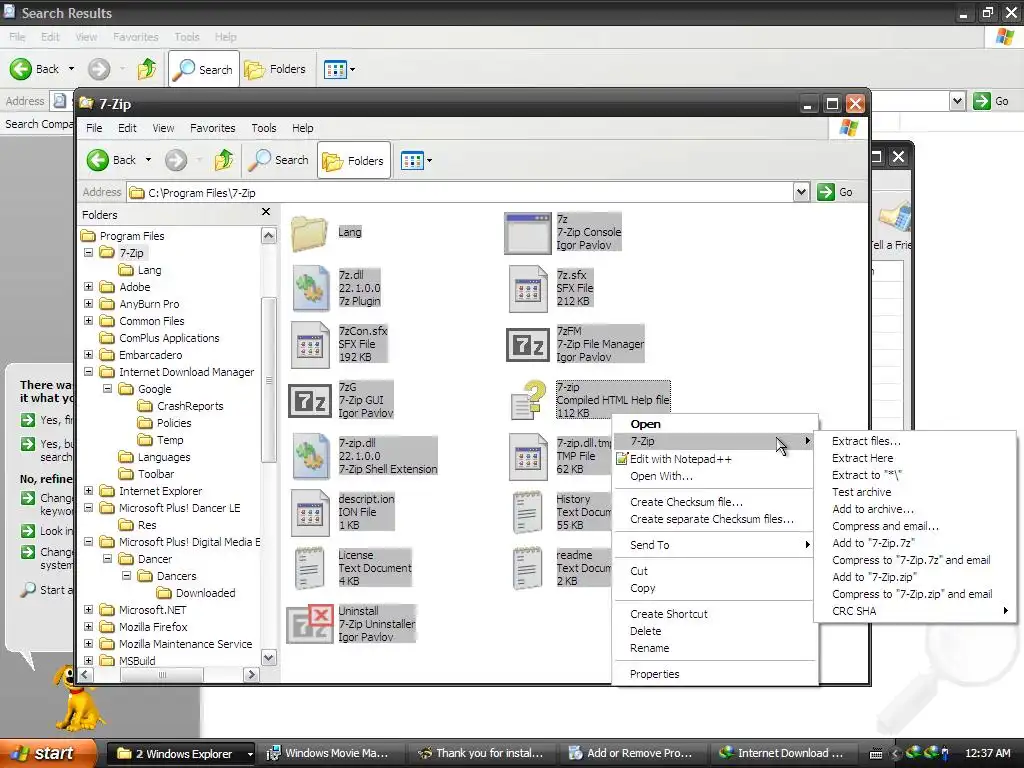Choose Test archive in 7-Zip submenu
Screen dimensions: 1024x768
click(915, 492)
